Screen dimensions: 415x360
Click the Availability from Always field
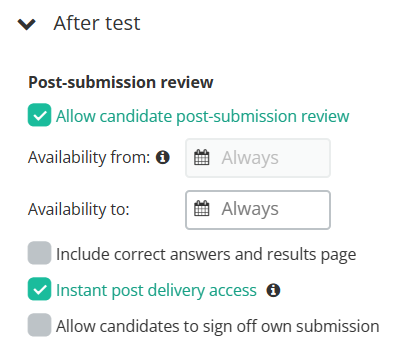258,158
